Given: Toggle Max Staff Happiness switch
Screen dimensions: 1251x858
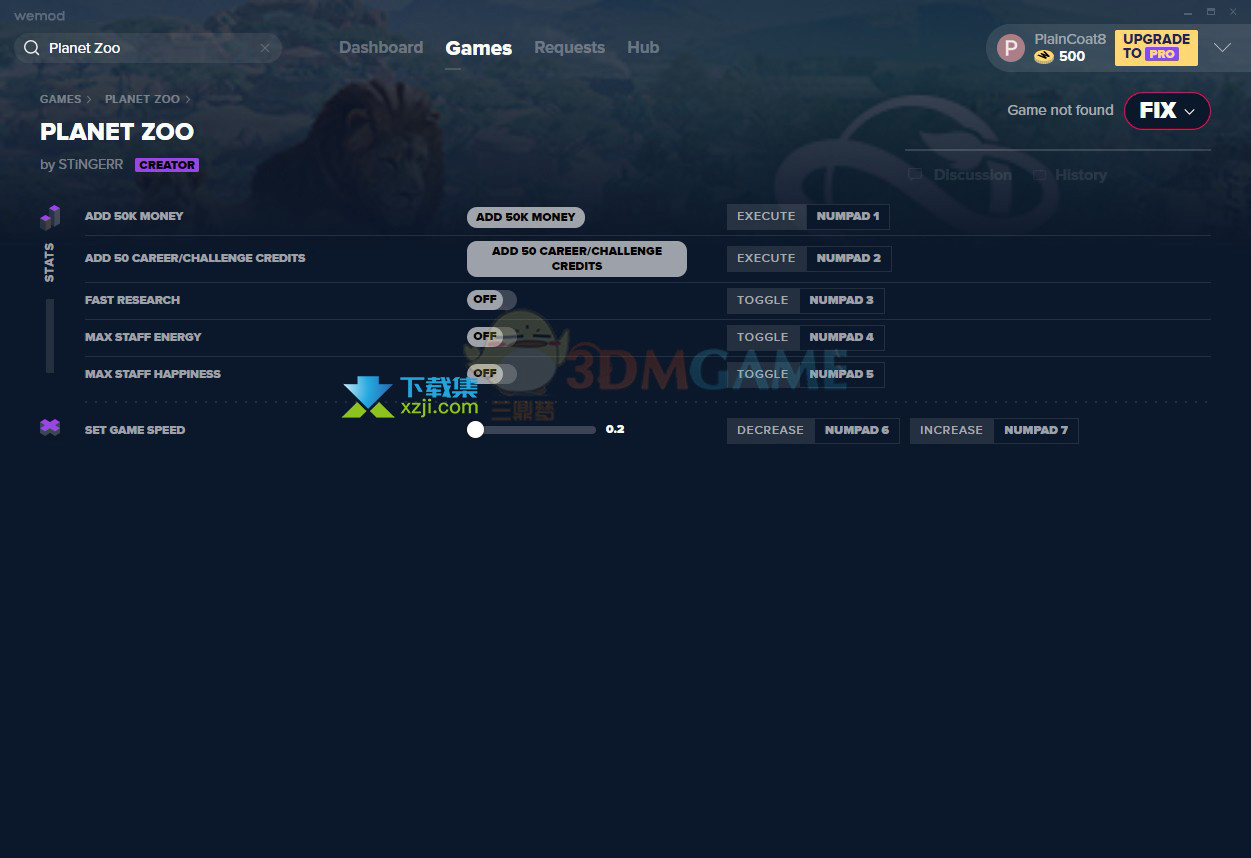Looking at the screenshot, I should pos(492,374).
